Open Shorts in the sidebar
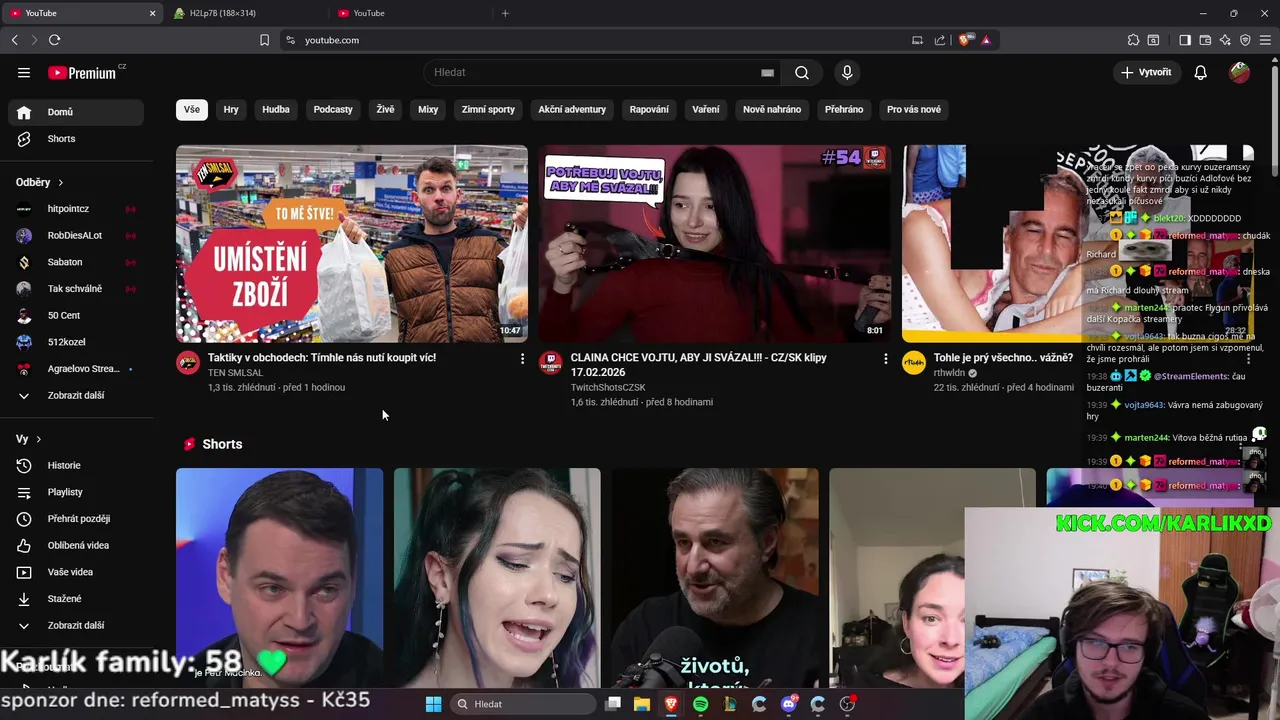 point(76,139)
